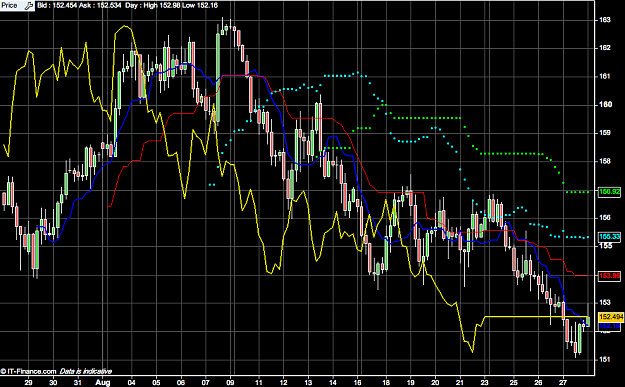This screenshot has height=387, width=625.
Task: Click the 158 price axis label
Action: [604, 161]
